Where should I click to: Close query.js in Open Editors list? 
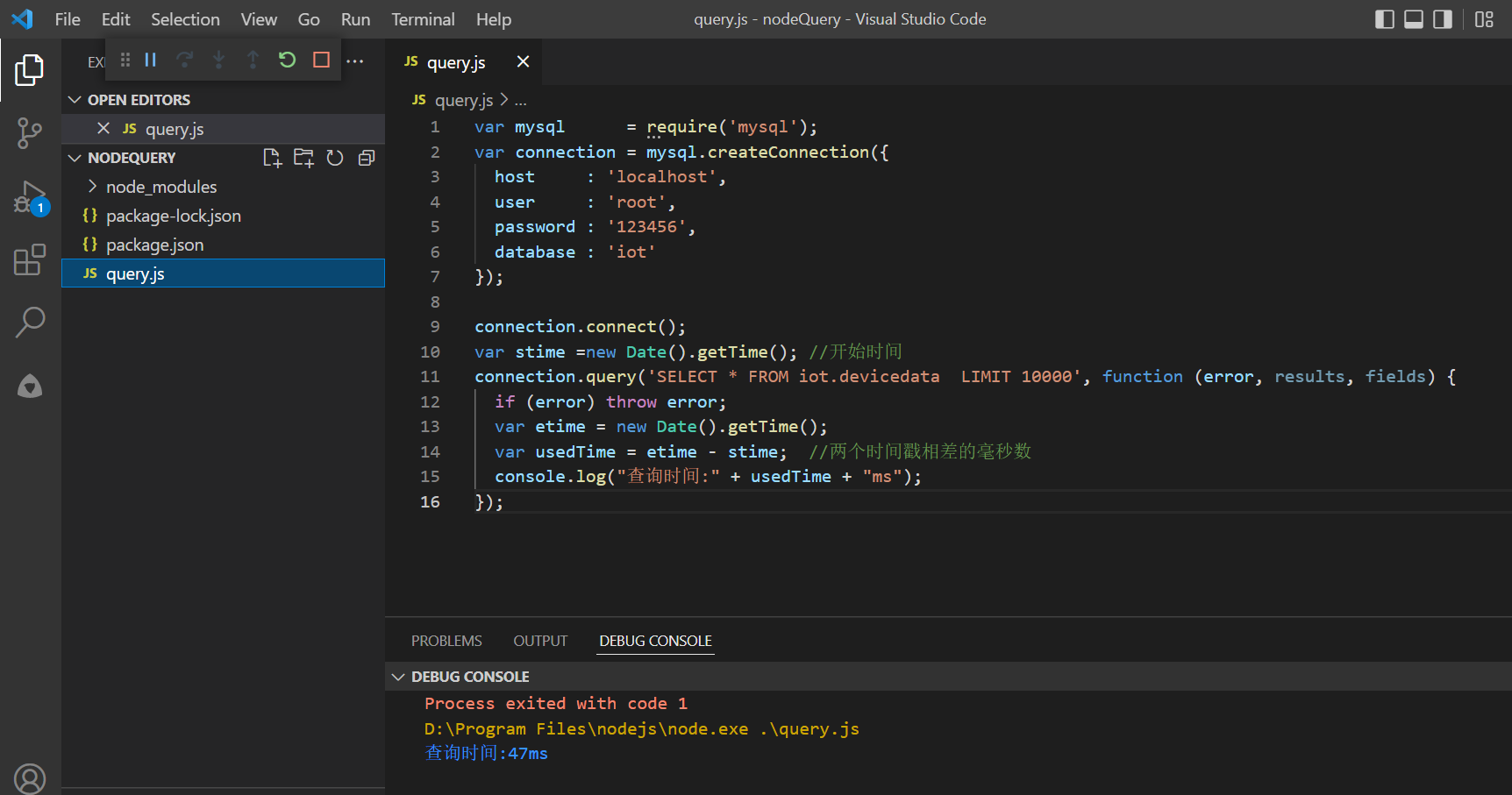coord(103,129)
